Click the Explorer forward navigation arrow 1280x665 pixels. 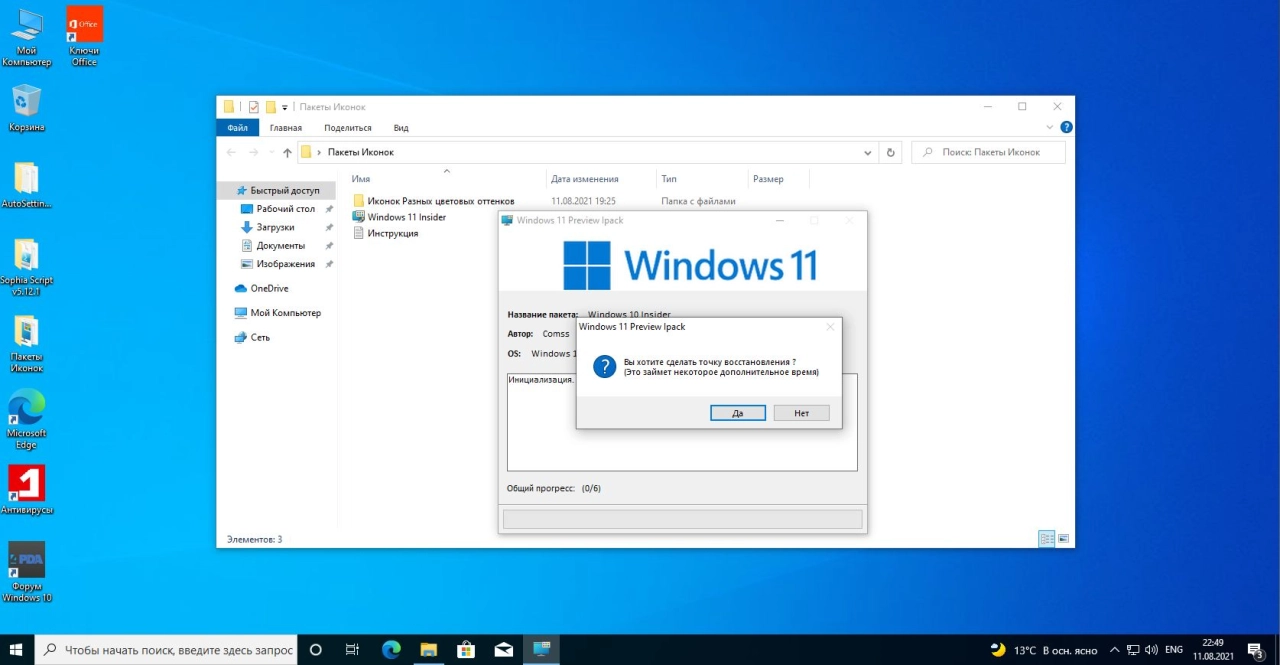click(x=253, y=153)
